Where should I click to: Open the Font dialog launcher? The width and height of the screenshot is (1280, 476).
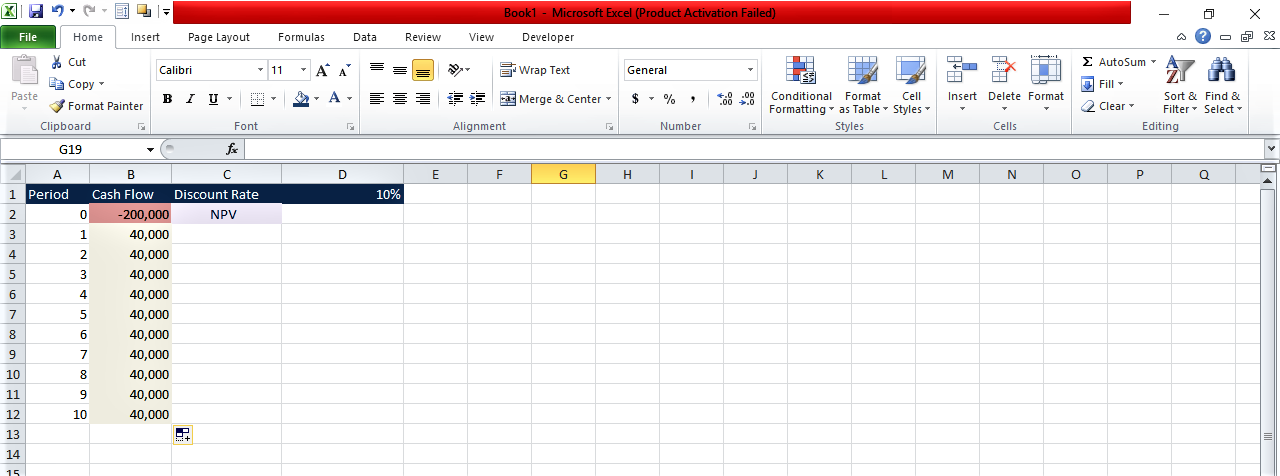click(x=350, y=127)
